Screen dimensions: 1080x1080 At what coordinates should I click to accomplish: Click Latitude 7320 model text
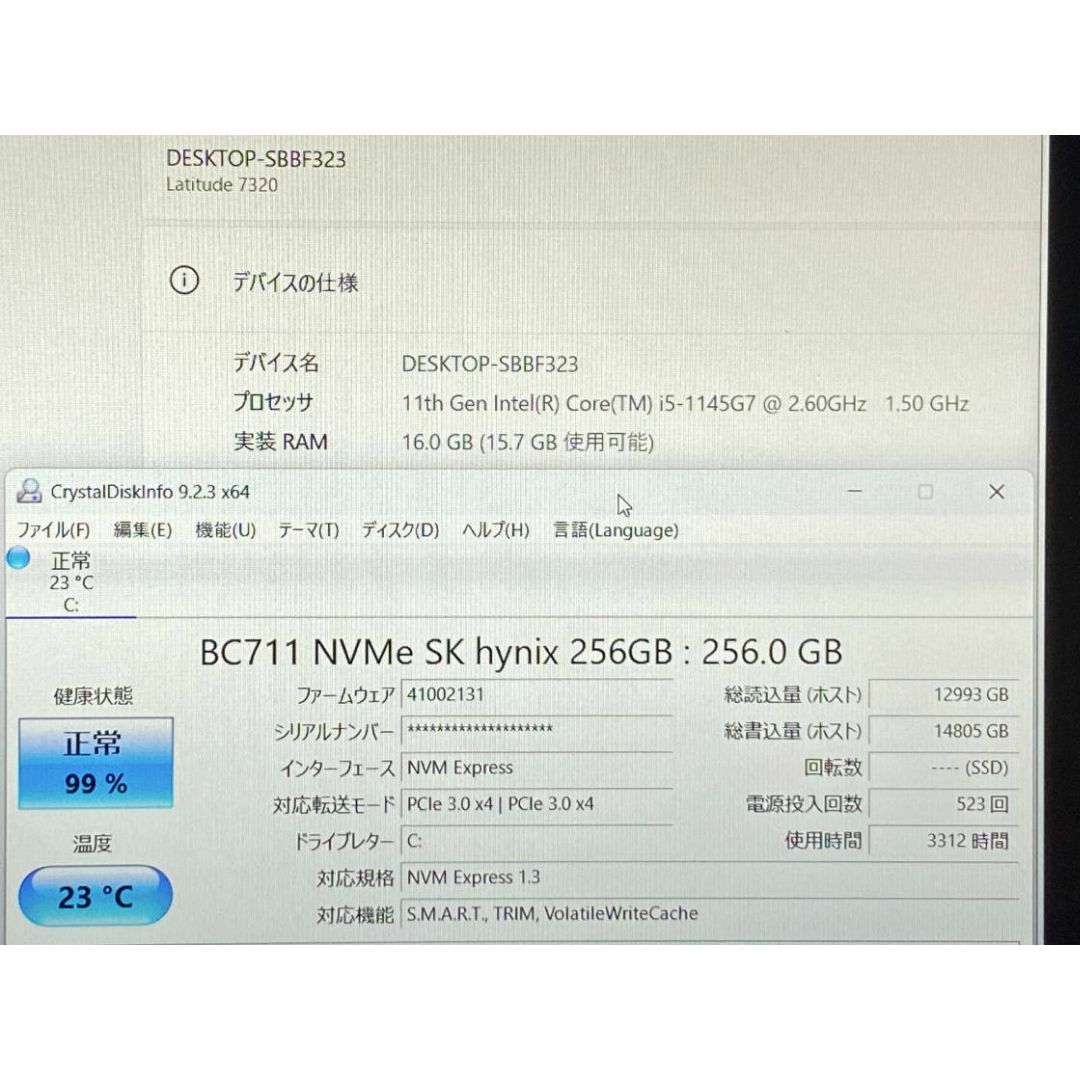[222, 185]
